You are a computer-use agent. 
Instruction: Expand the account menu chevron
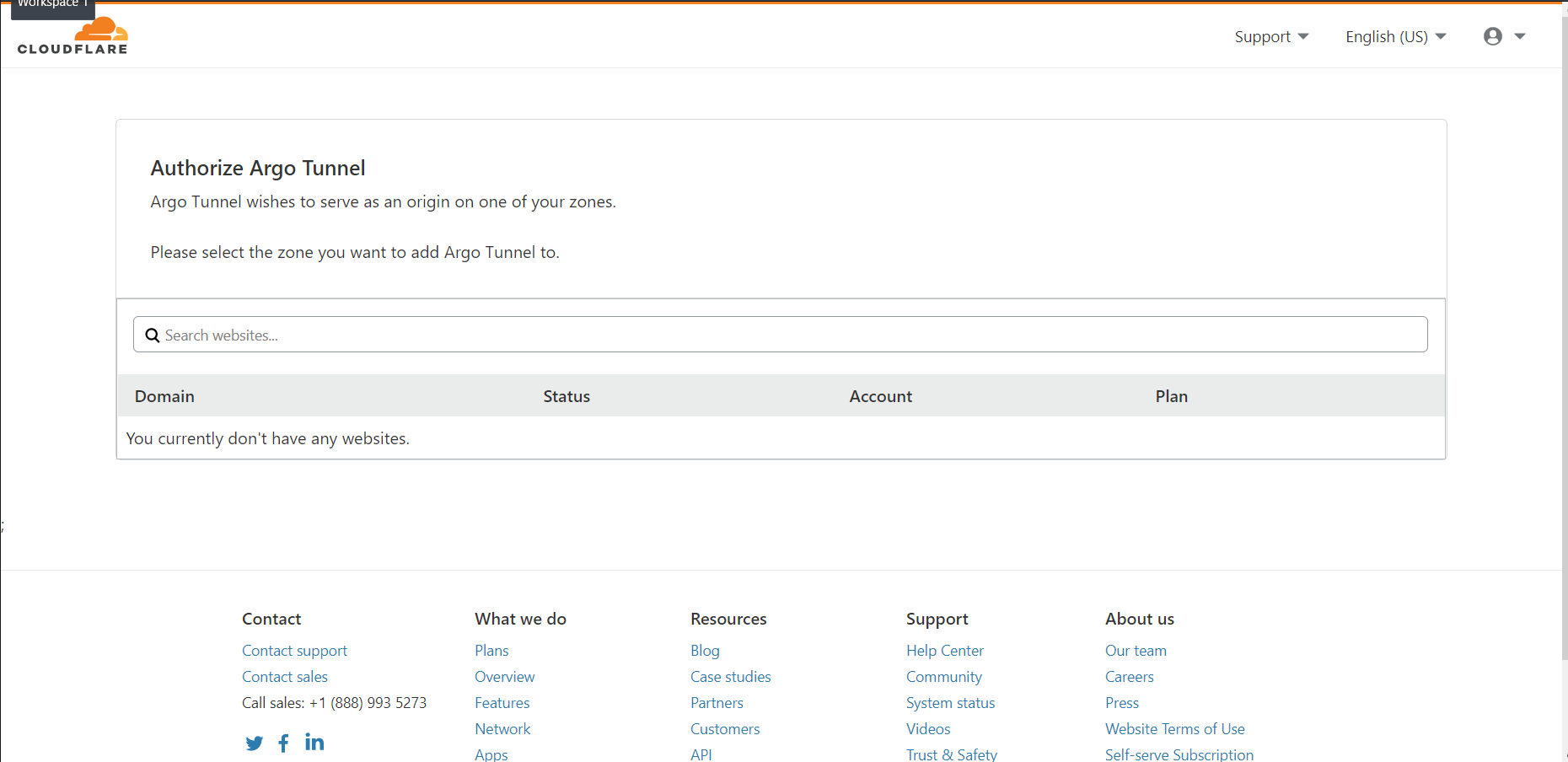click(x=1521, y=36)
